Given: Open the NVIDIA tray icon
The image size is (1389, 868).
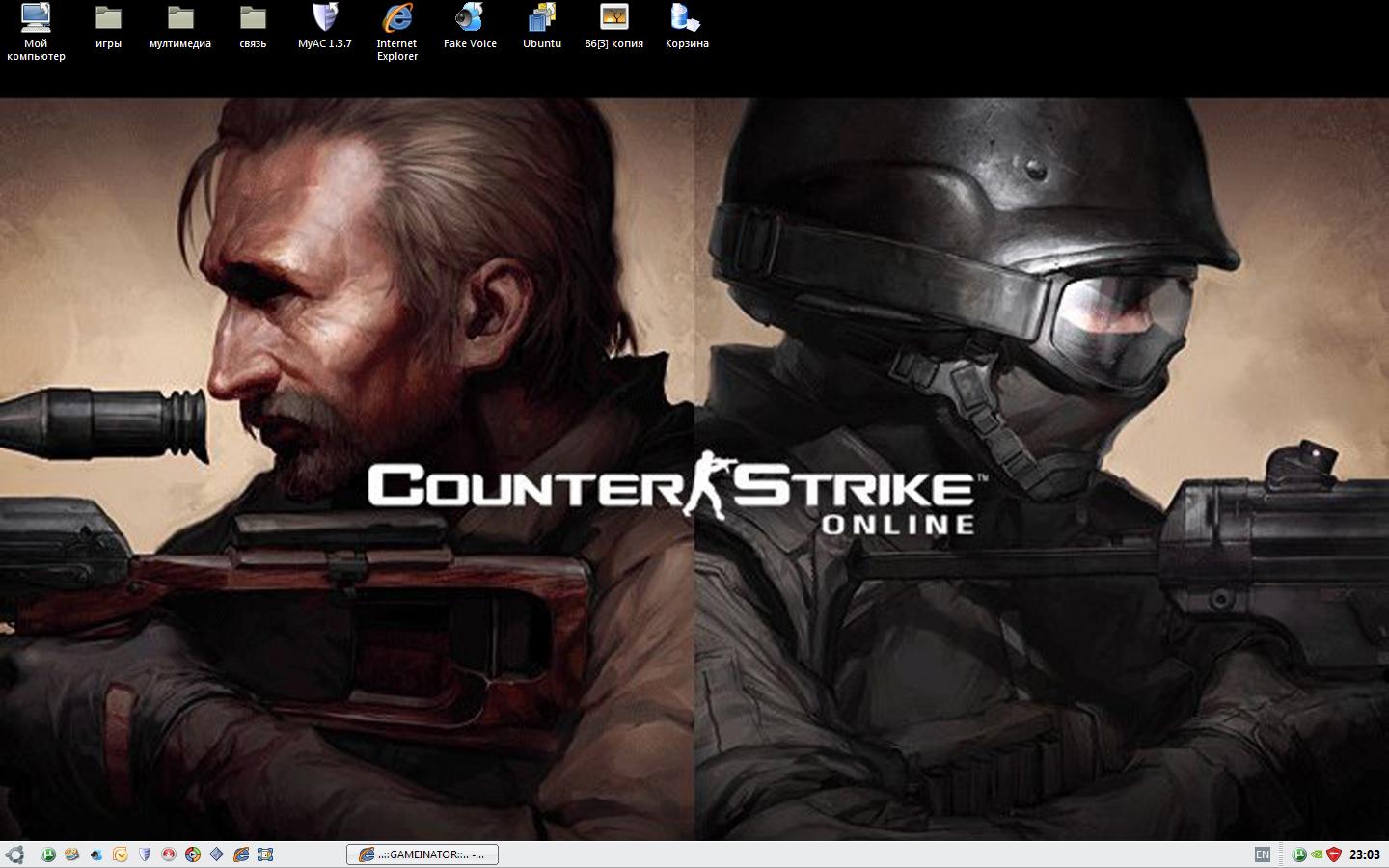Looking at the screenshot, I should tap(1317, 854).
